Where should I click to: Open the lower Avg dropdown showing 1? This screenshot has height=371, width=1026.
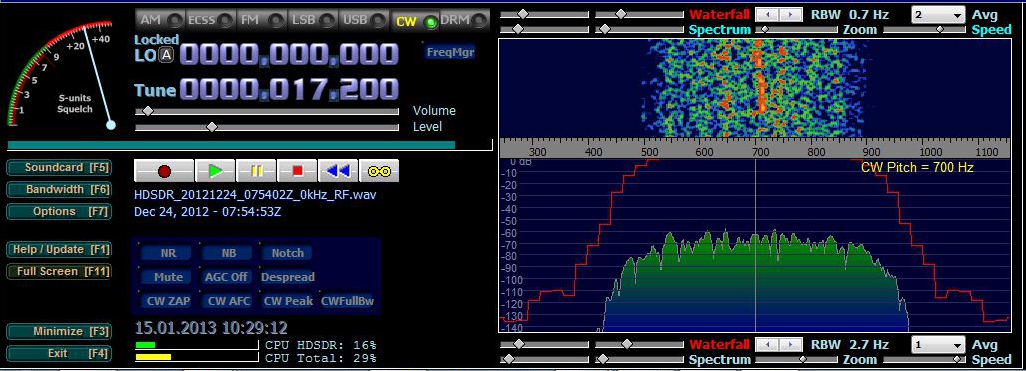938,345
